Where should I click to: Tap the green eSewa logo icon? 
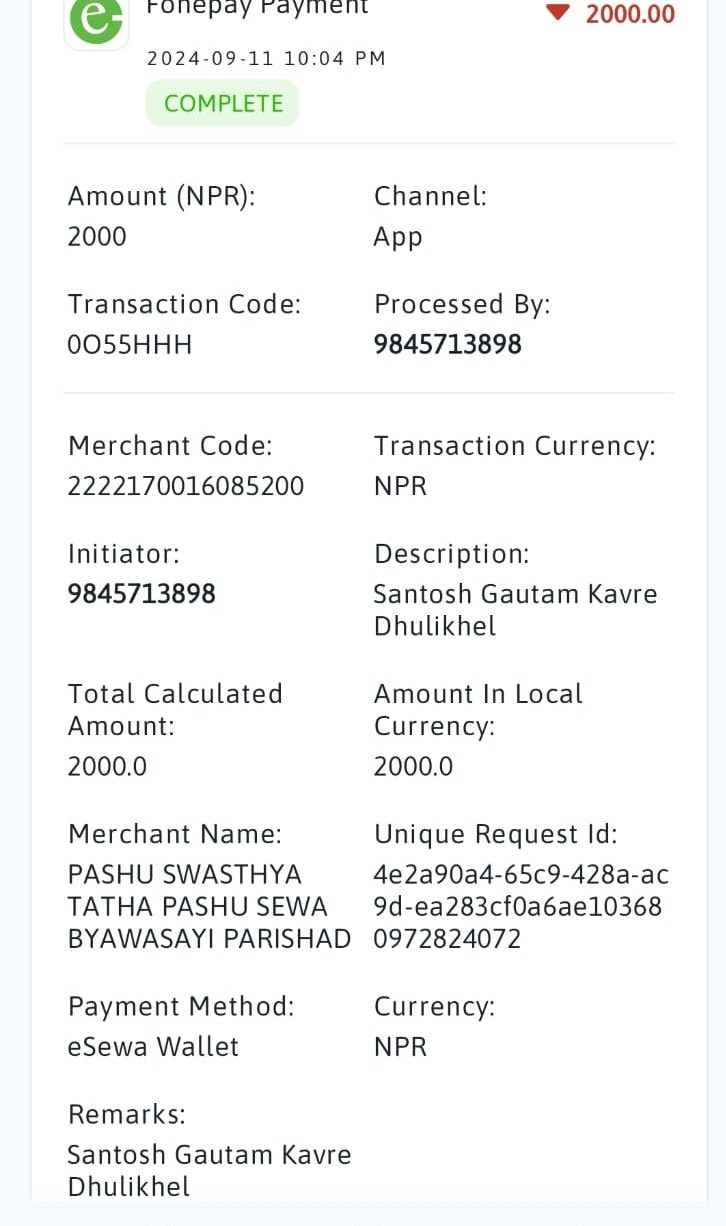pyautogui.click(x=96, y=20)
